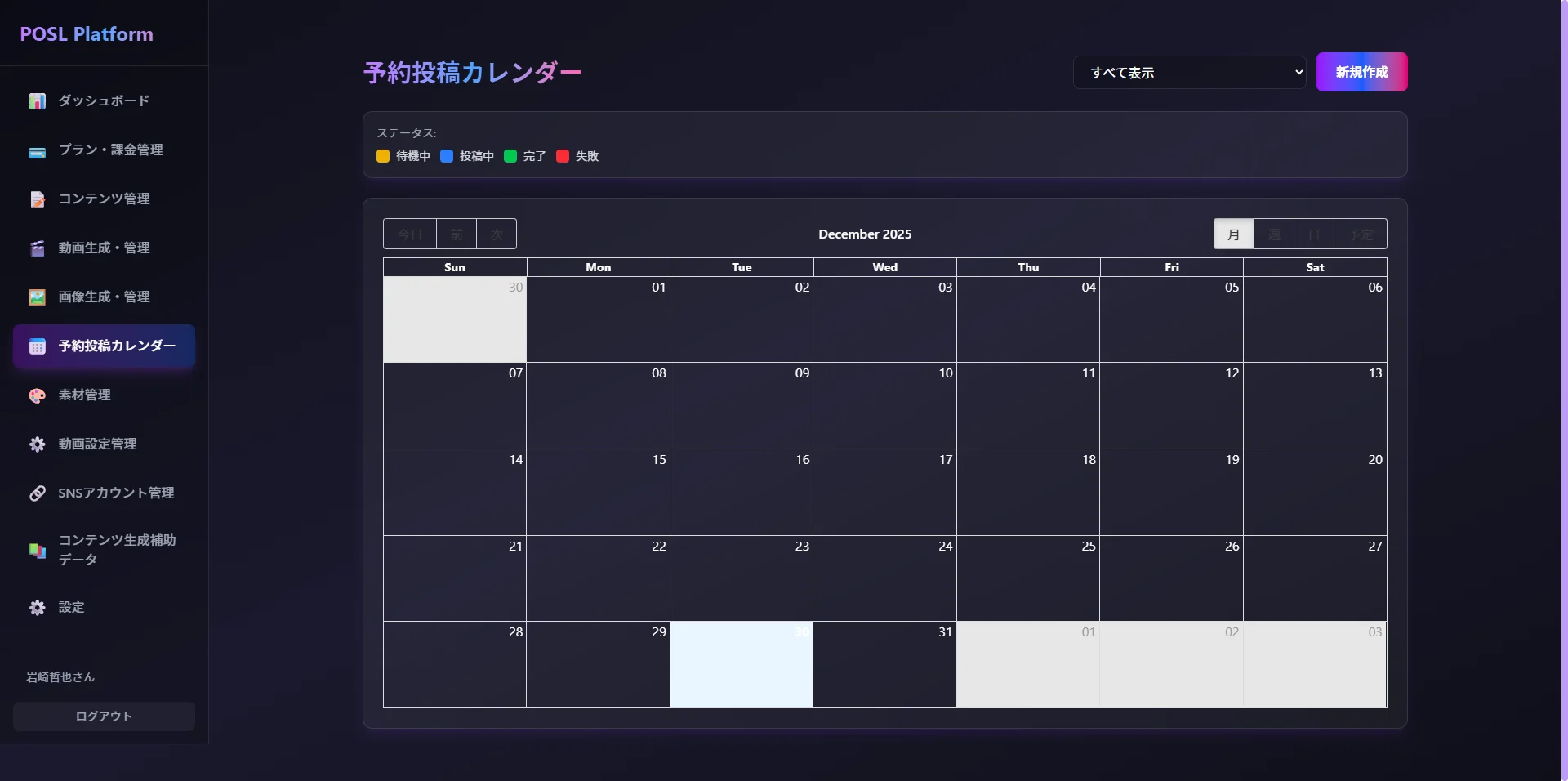
Task: Click day number 28
Action: coord(515,632)
